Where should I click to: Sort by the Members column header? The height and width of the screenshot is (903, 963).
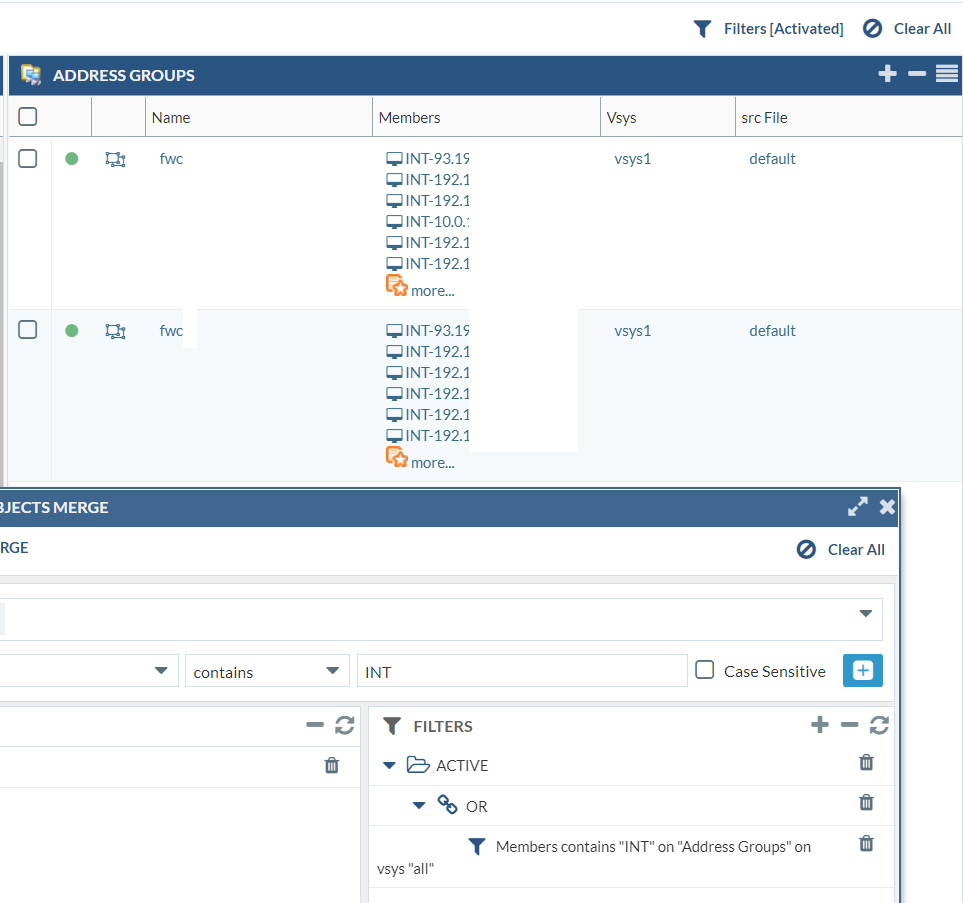tap(409, 118)
